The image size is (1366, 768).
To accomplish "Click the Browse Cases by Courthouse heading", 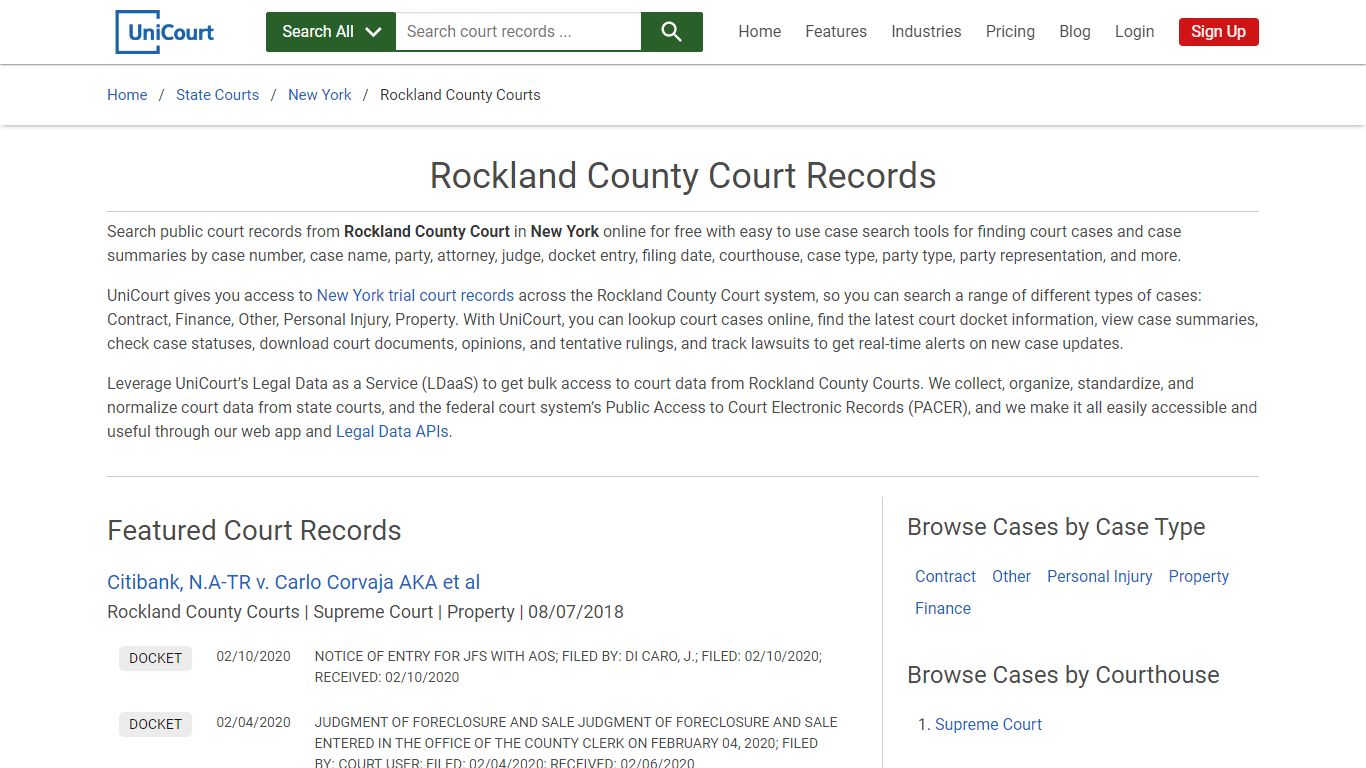I will pyautogui.click(x=1063, y=675).
